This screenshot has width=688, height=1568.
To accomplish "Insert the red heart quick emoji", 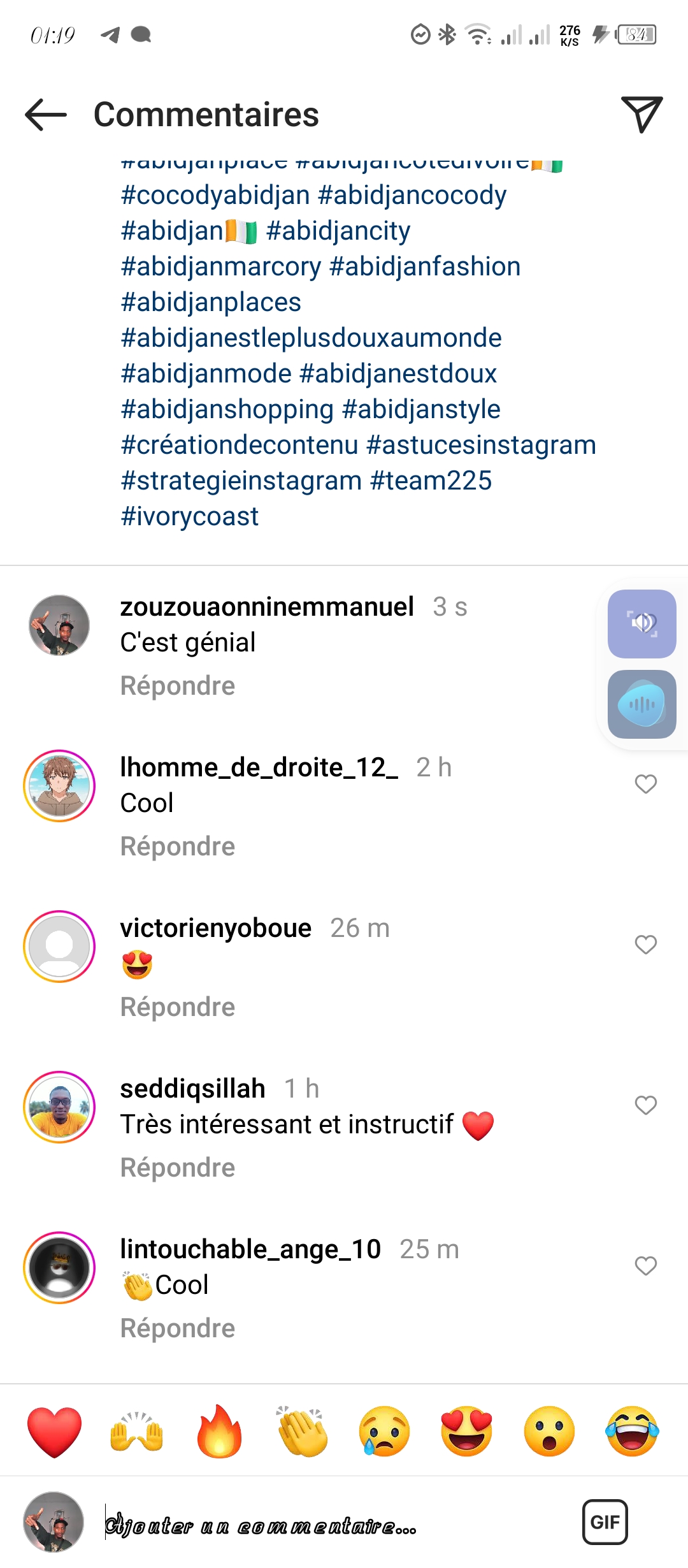I will click(55, 1432).
